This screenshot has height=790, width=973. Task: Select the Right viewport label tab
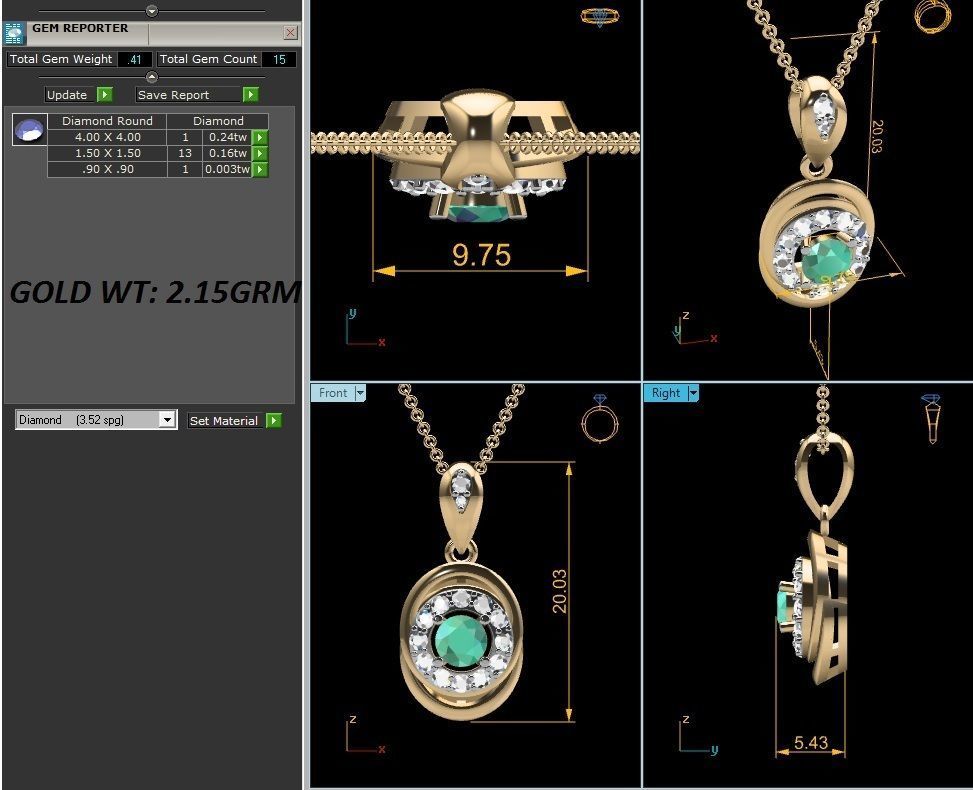point(666,393)
